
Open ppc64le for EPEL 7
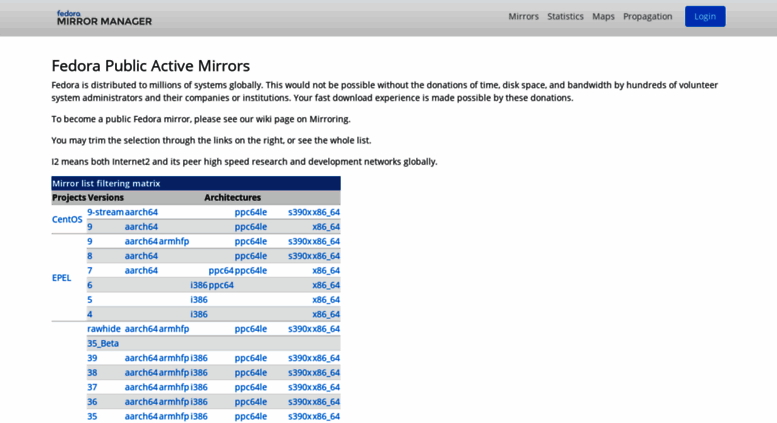(x=251, y=270)
